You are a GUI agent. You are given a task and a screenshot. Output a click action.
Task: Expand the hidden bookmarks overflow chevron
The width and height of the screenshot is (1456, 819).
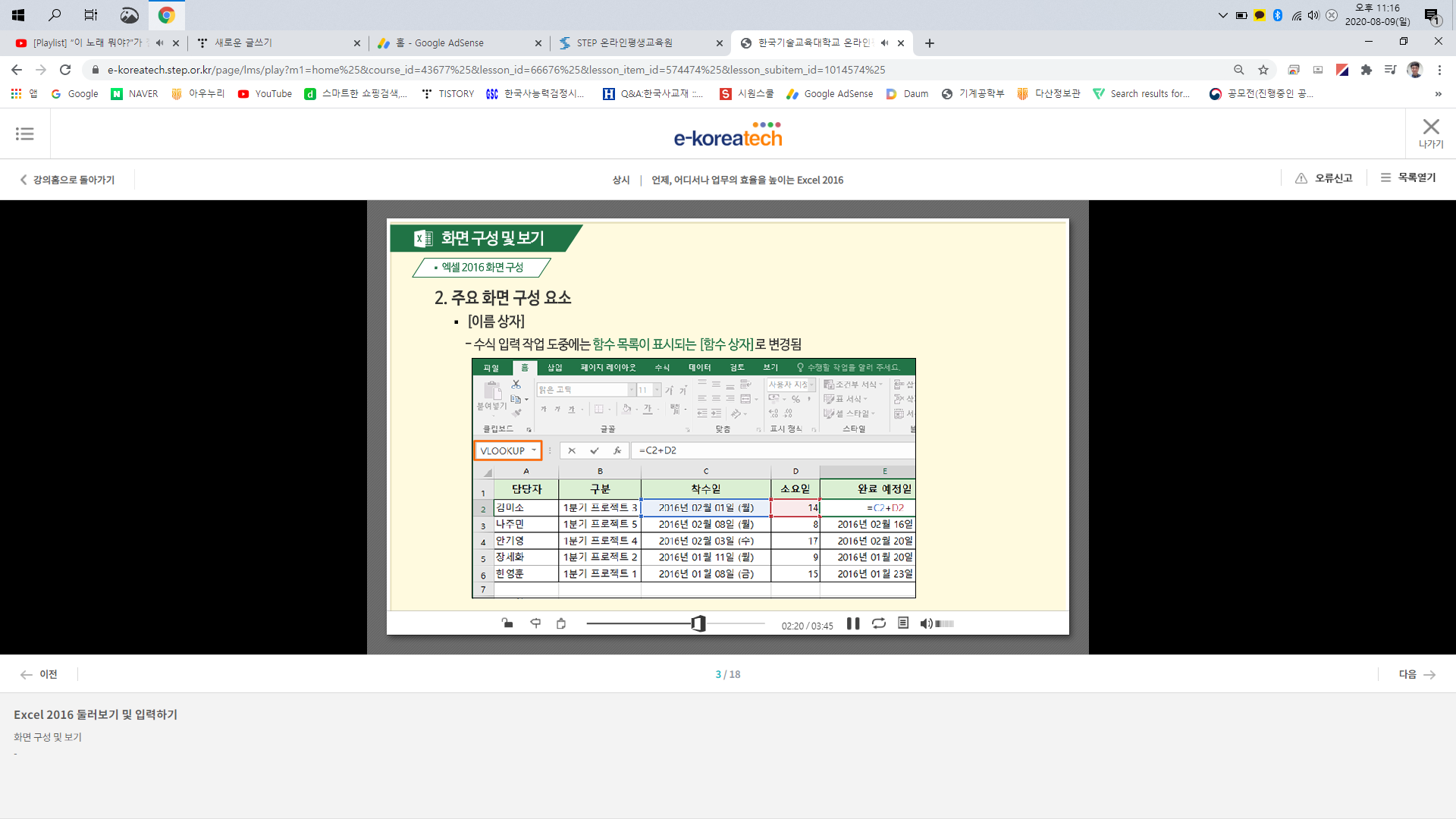click(1438, 94)
